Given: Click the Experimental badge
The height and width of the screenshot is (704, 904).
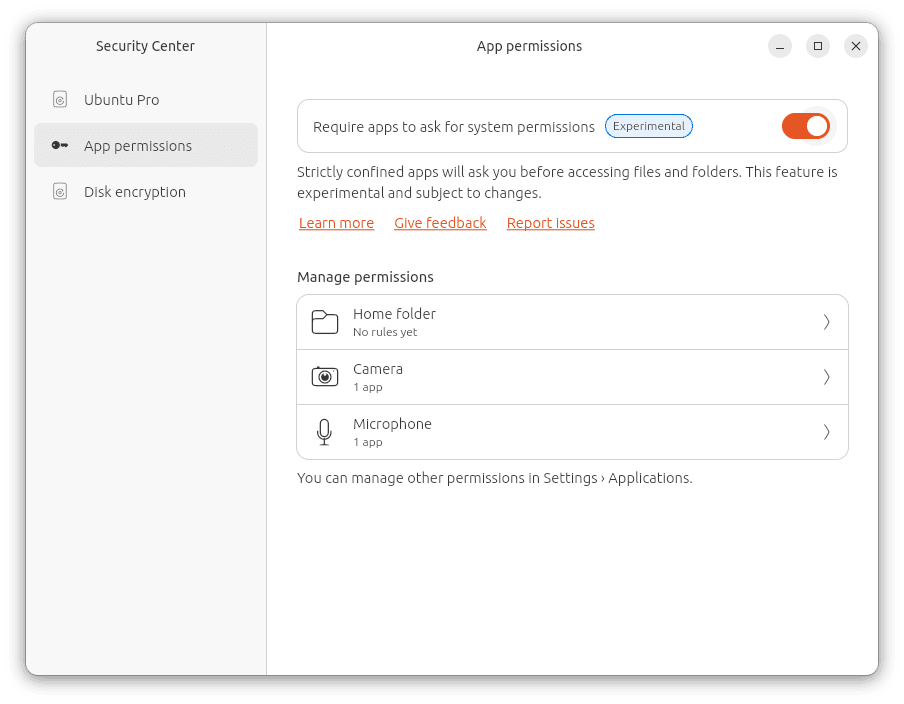Looking at the screenshot, I should click(x=648, y=126).
